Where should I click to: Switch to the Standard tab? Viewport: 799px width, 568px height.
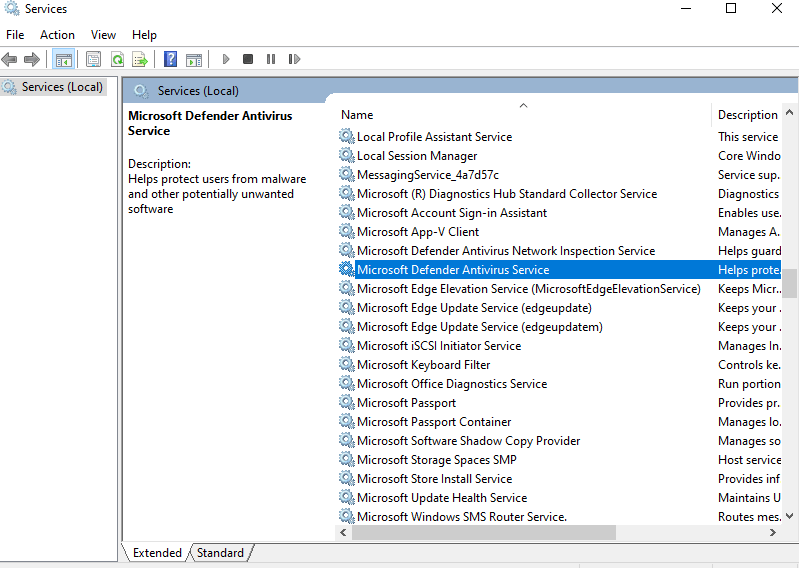click(x=220, y=553)
